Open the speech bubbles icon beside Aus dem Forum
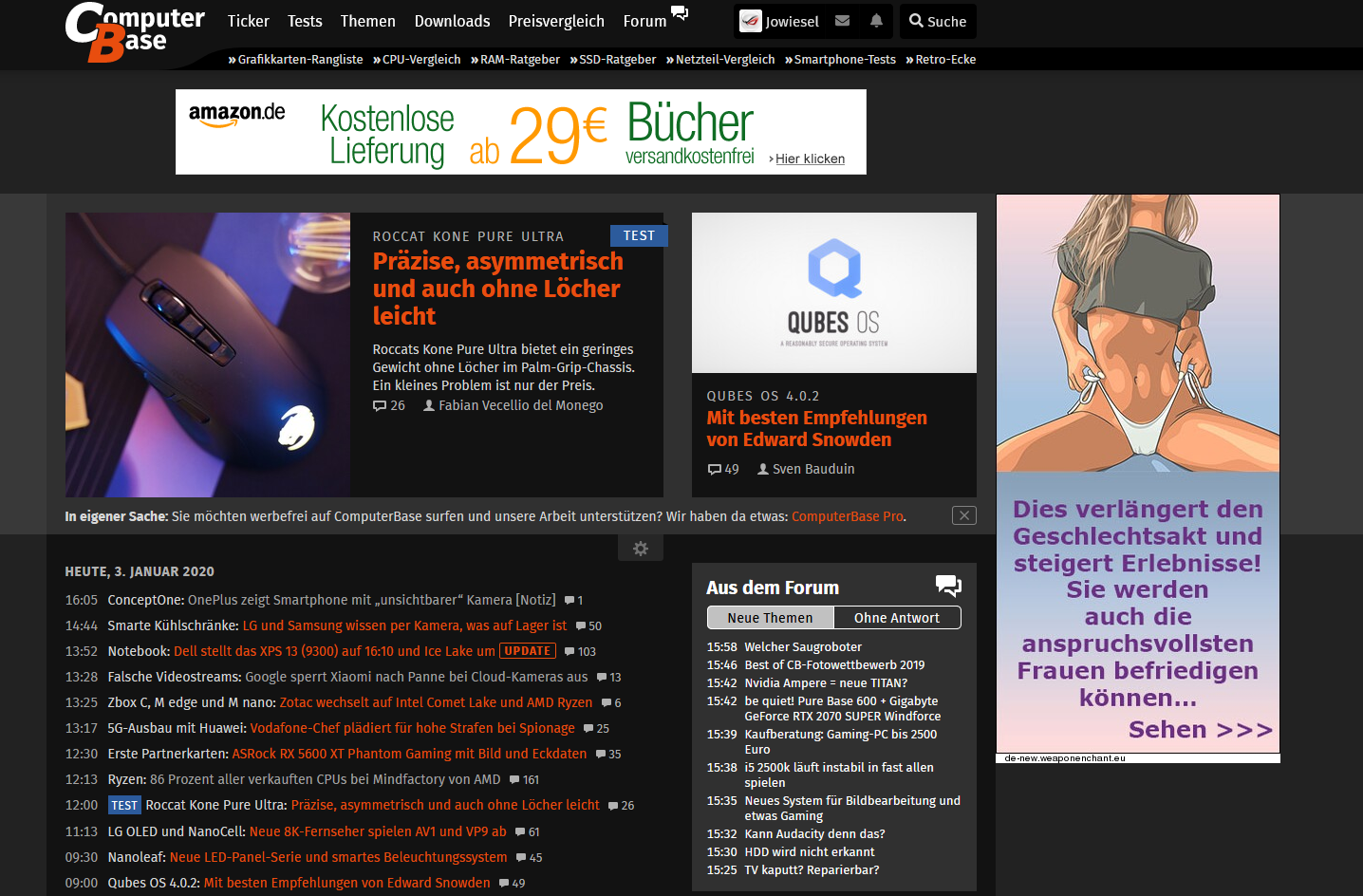The width and height of the screenshot is (1363, 896). 948,586
